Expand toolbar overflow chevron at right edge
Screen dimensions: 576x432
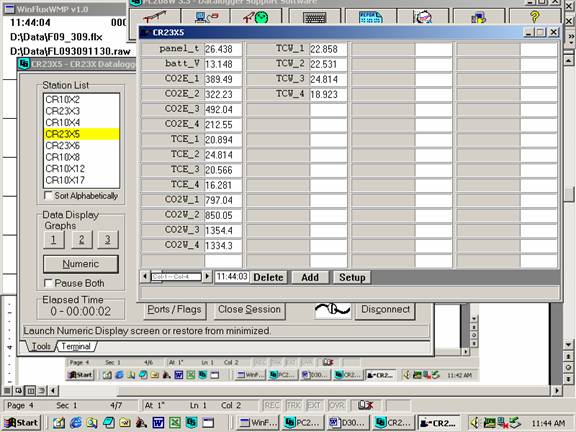pos(571,37)
